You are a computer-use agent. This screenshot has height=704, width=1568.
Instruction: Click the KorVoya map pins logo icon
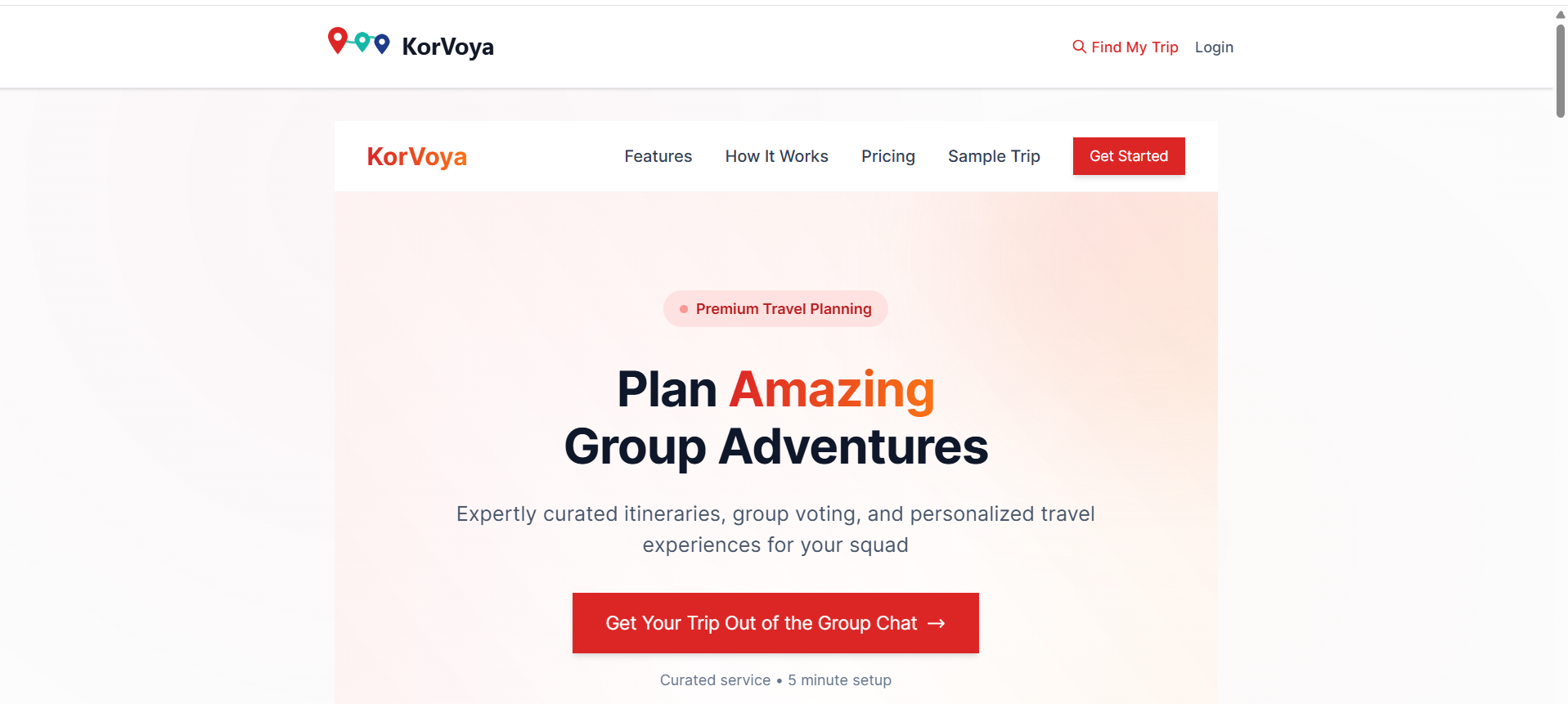359,41
